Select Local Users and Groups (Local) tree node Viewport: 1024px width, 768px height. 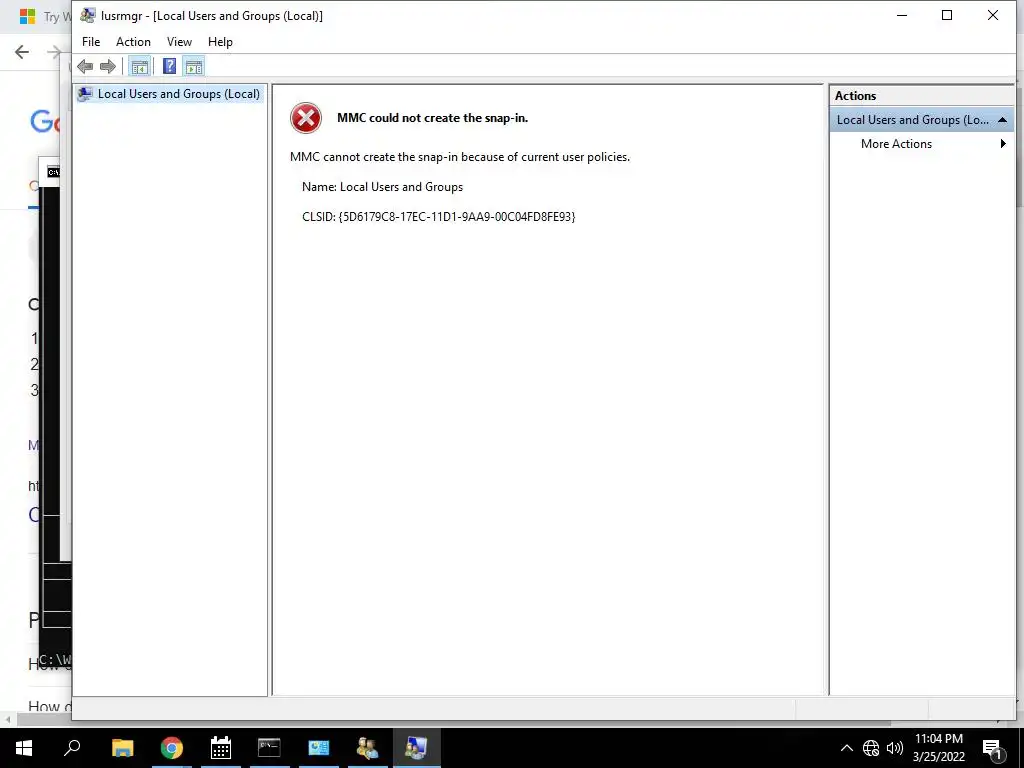pos(170,94)
